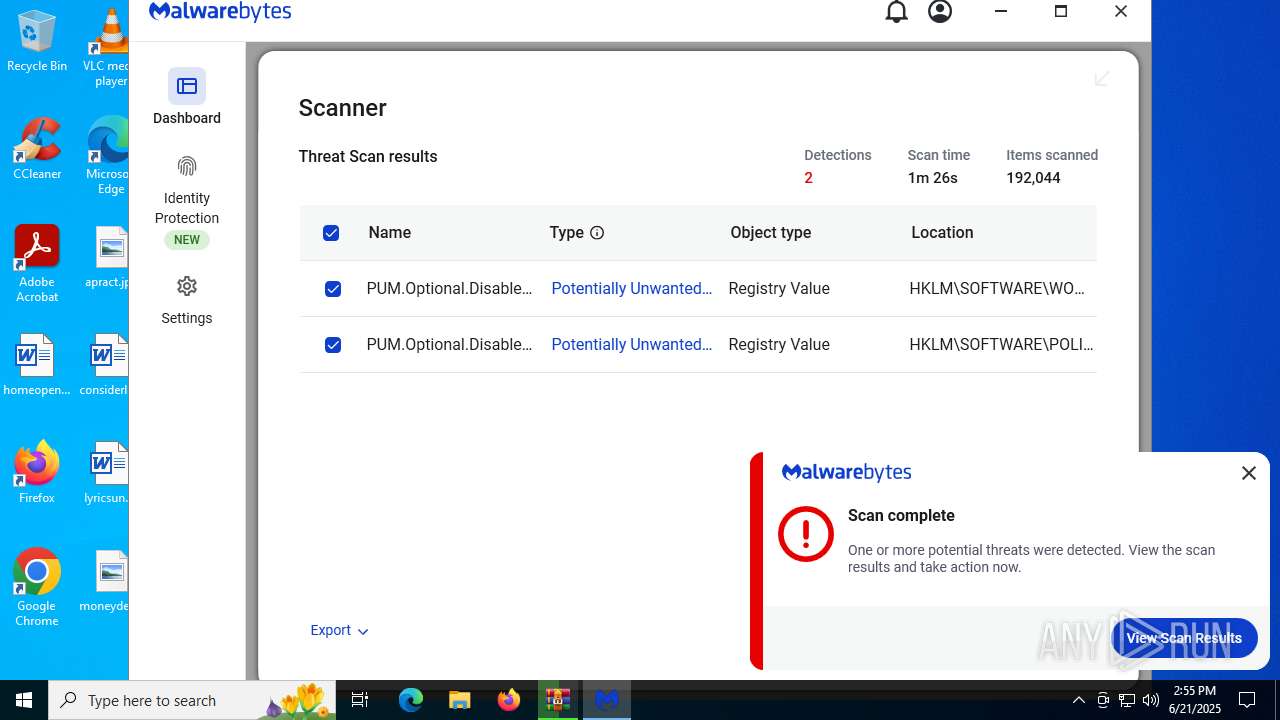Expand the Export dropdown
The image size is (1280, 720).
coord(339,630)
